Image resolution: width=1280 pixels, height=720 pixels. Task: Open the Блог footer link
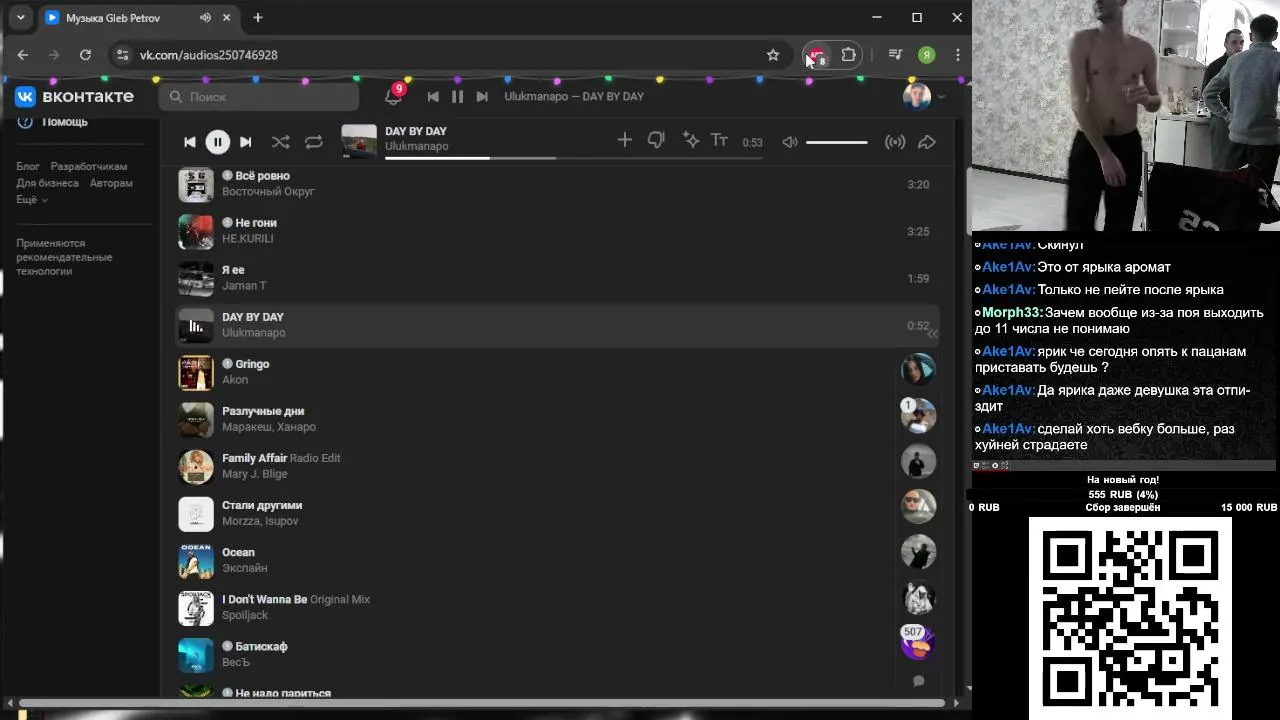(28, 166)
